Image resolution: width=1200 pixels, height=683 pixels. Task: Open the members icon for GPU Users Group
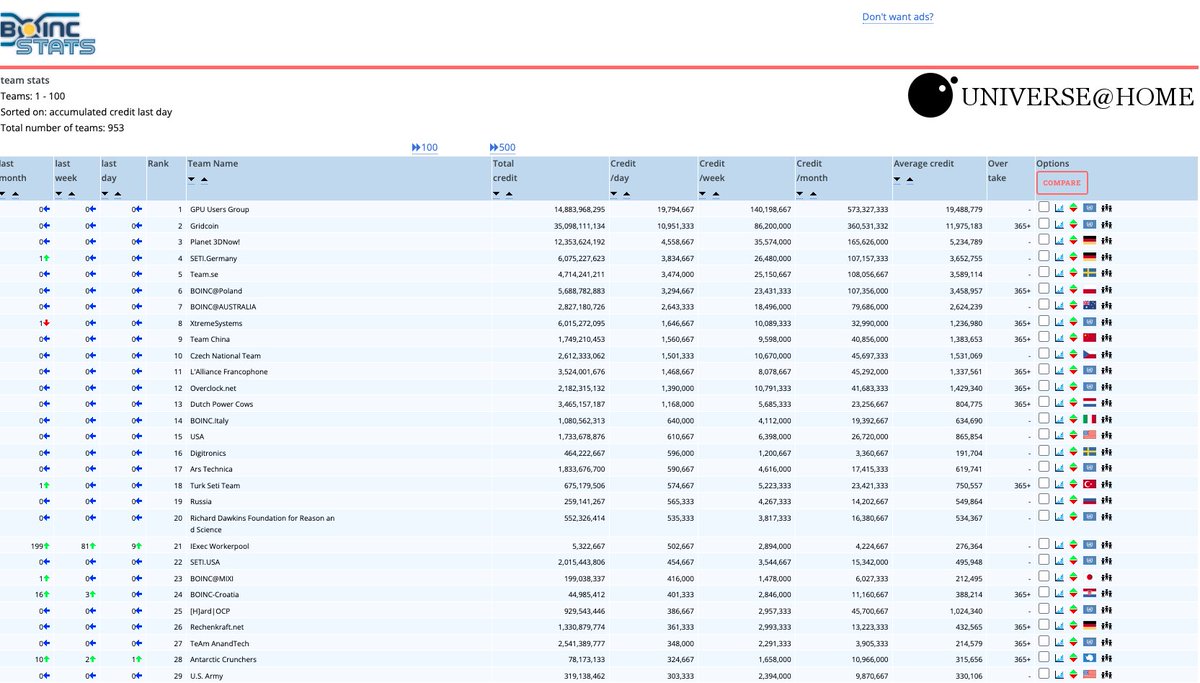1107,208
